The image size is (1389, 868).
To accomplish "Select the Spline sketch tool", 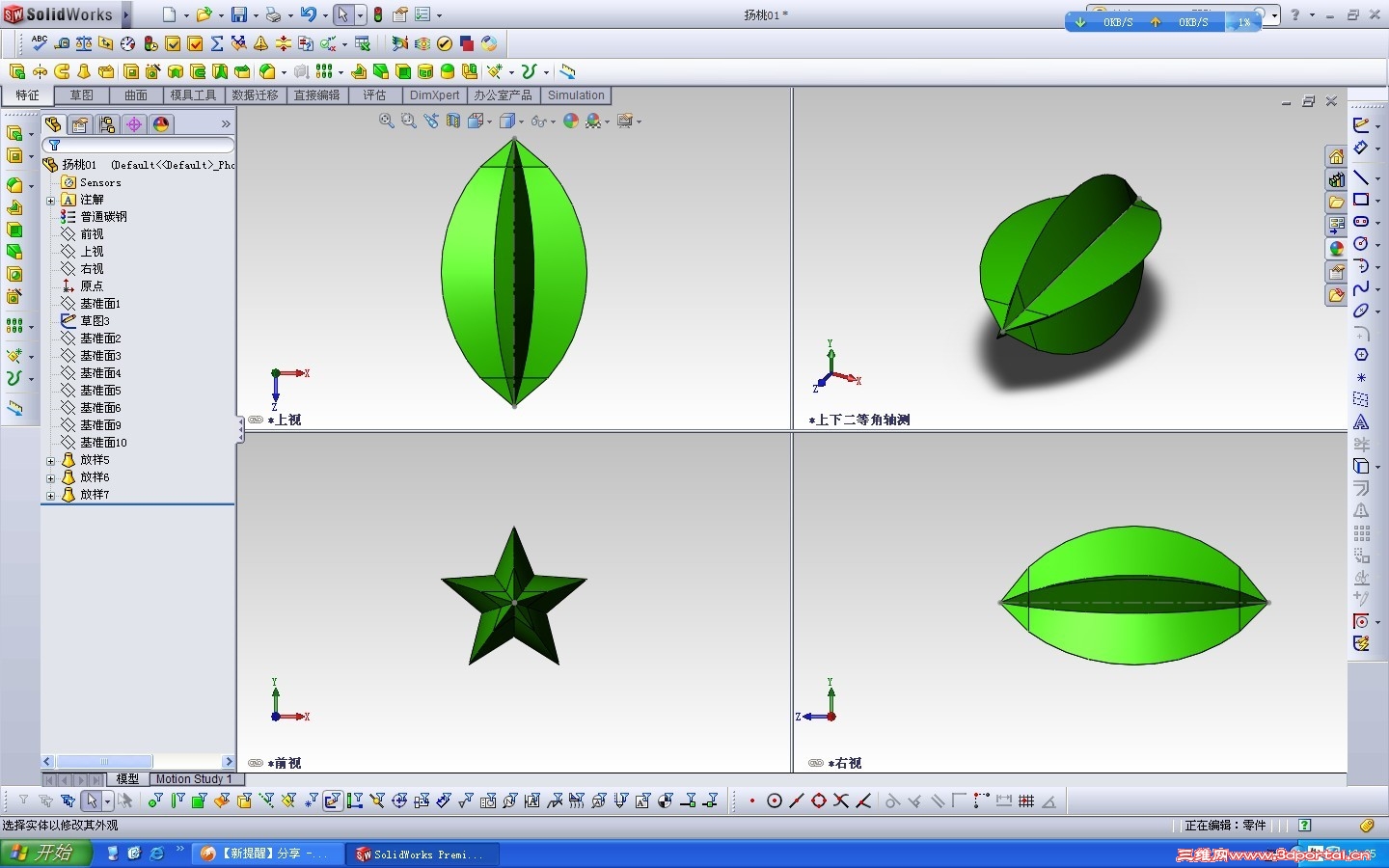I will coord(1361,288).
